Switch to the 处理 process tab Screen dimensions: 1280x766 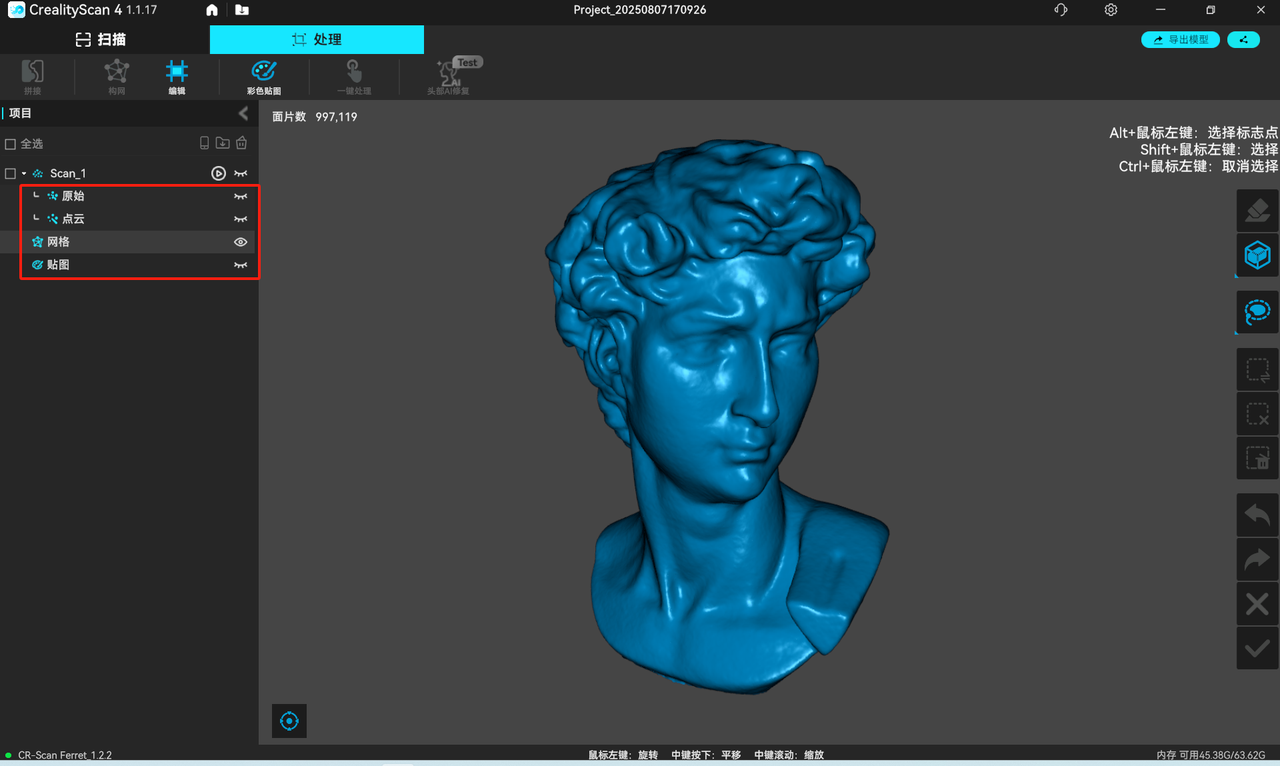[x=317, y=40]
